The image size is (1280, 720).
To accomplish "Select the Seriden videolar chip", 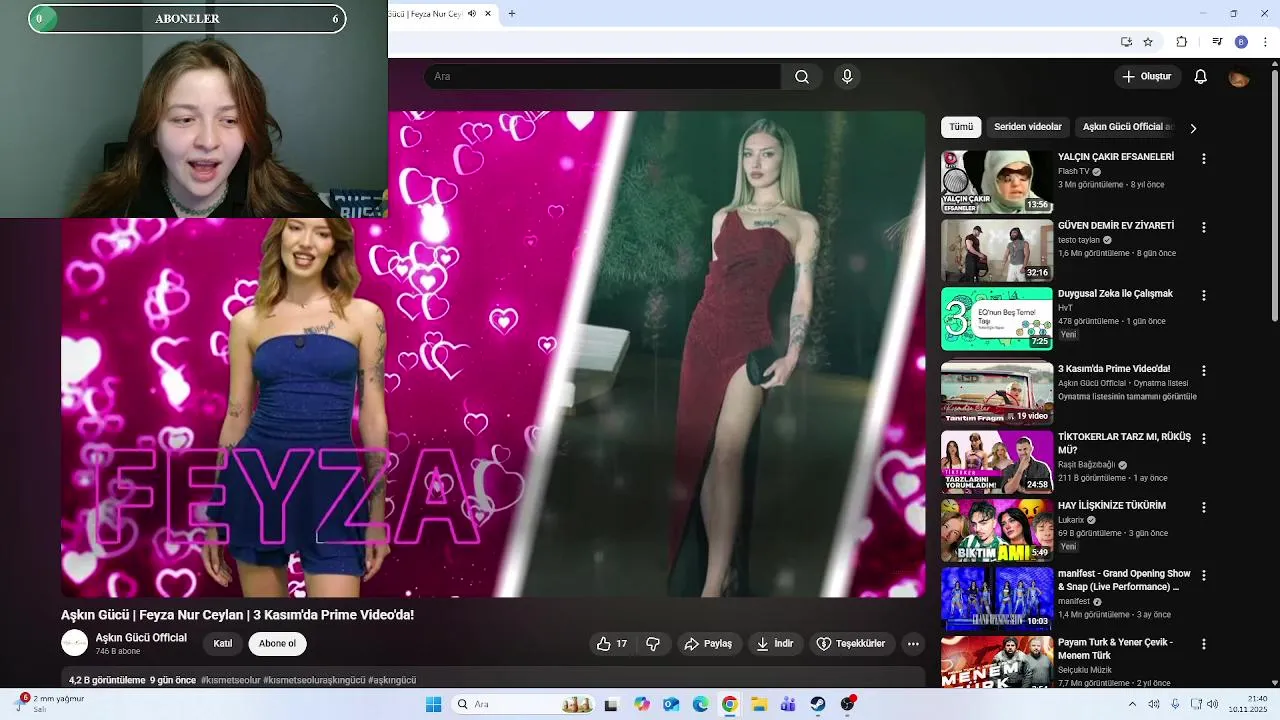I will coord(1028,127).
